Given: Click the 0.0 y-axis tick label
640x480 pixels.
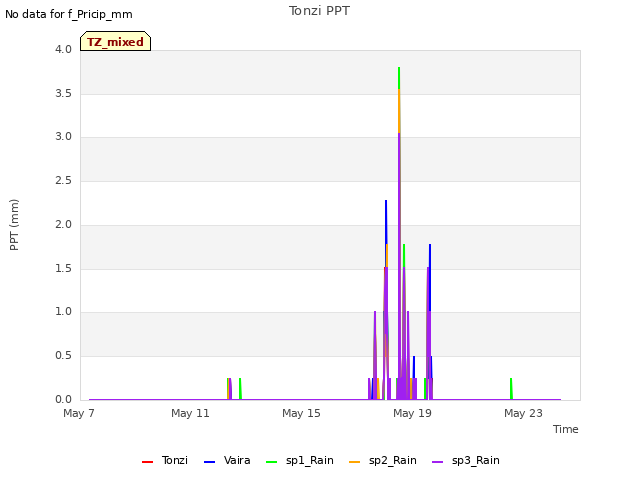Looking at the screenshot, I should (63, 400).
